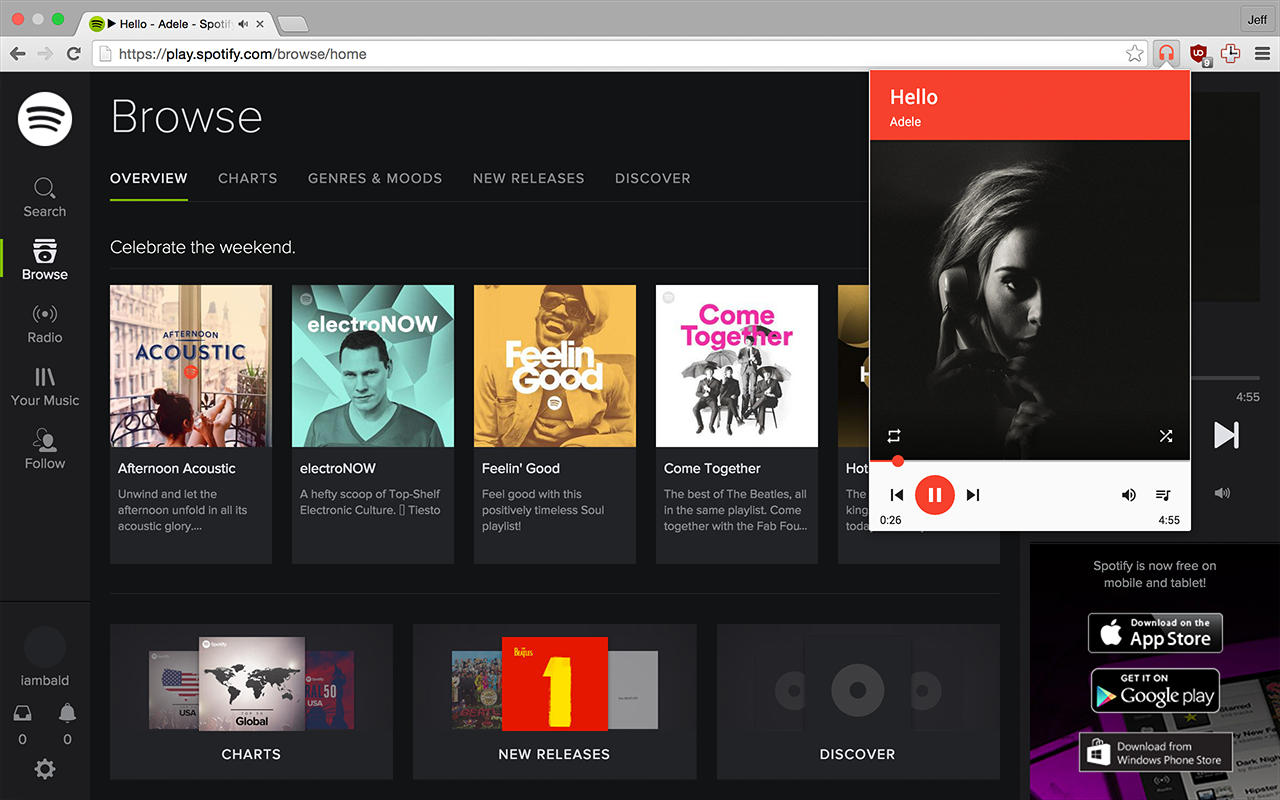Screen dimensions: 1280x800
Task: Open the notifications bell icon
Action: pyautogui.click(x=67, y=713)
